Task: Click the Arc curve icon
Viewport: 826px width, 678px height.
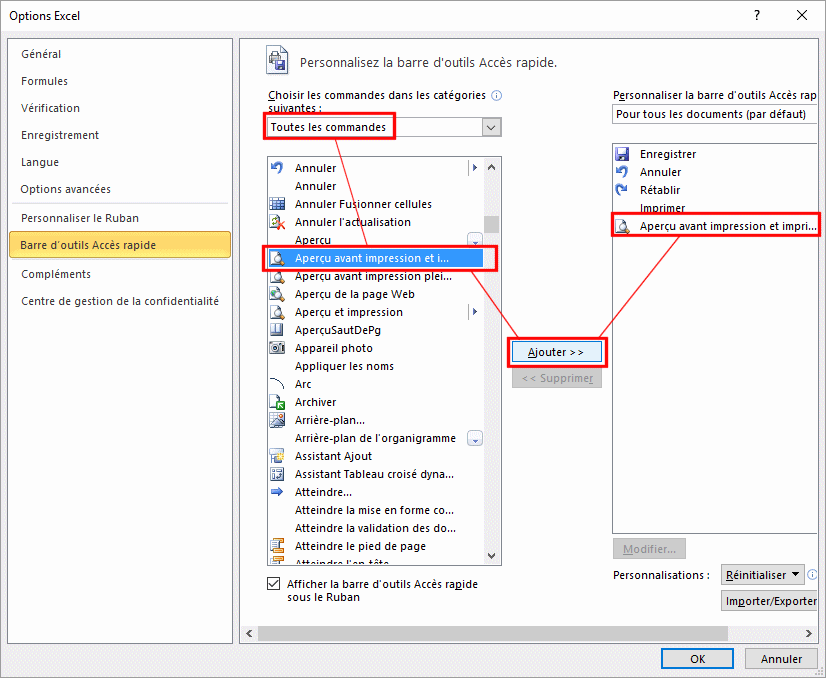Action: (277, 384)
